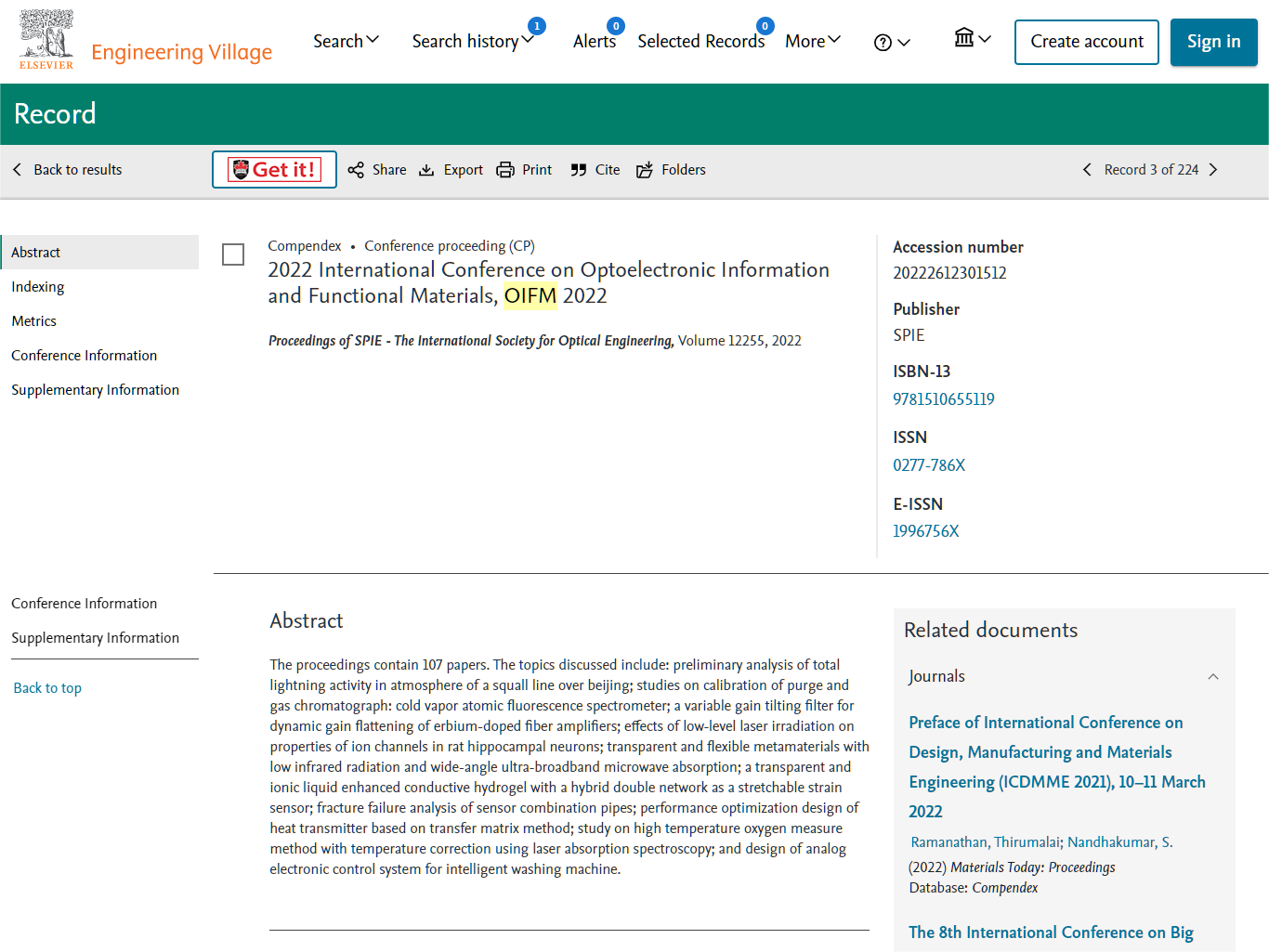Open E-ISSN 1996756X link
This screenshot has width=1269, height=952.
[926, 531]
